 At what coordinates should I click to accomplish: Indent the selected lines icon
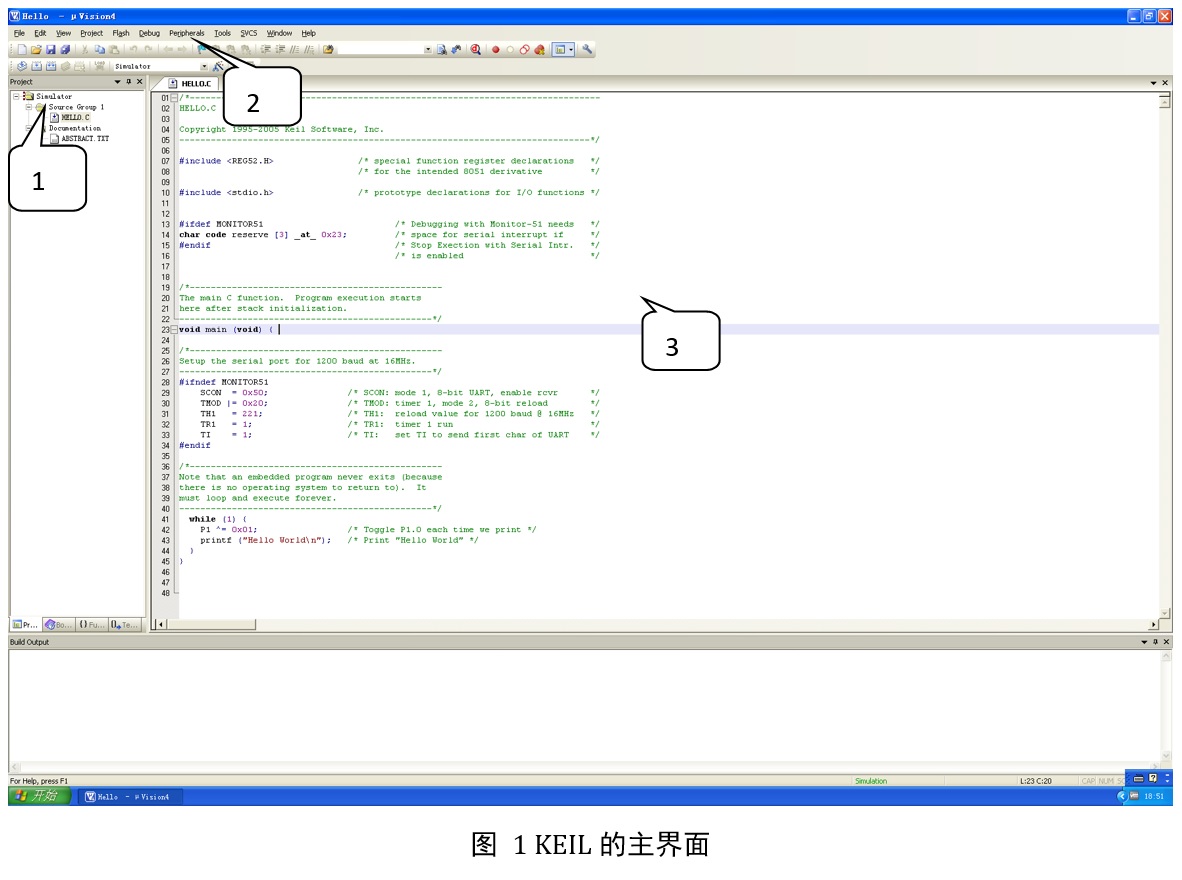pos(265,50)
